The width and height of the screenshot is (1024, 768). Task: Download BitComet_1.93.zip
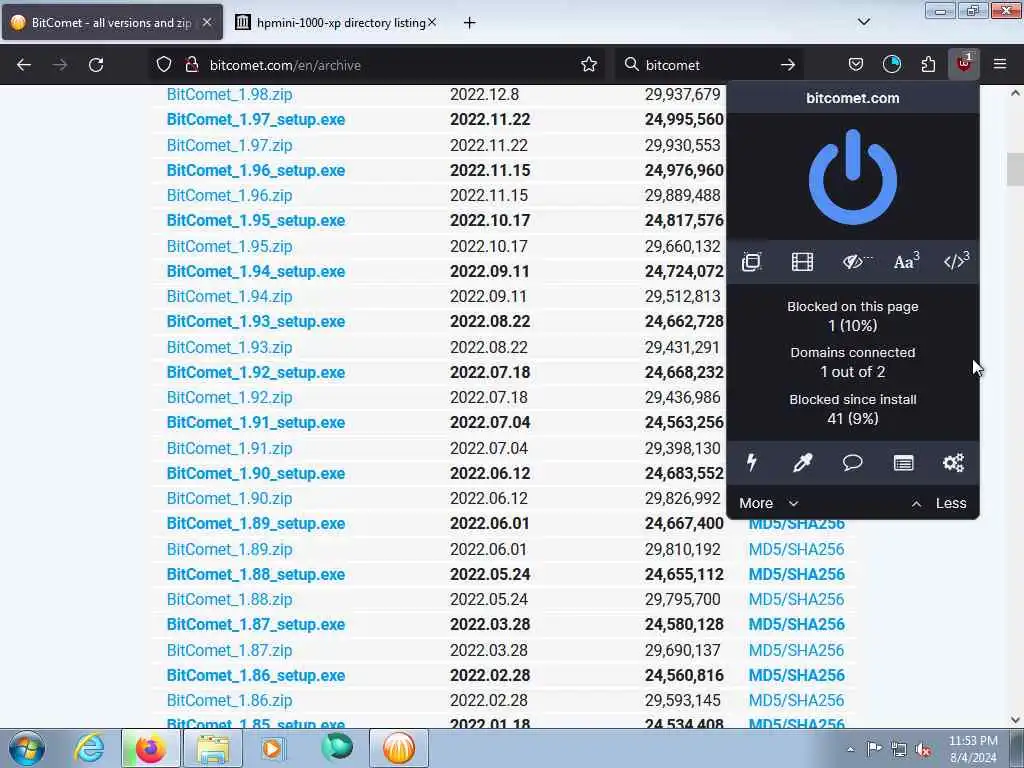click(229, 347)
